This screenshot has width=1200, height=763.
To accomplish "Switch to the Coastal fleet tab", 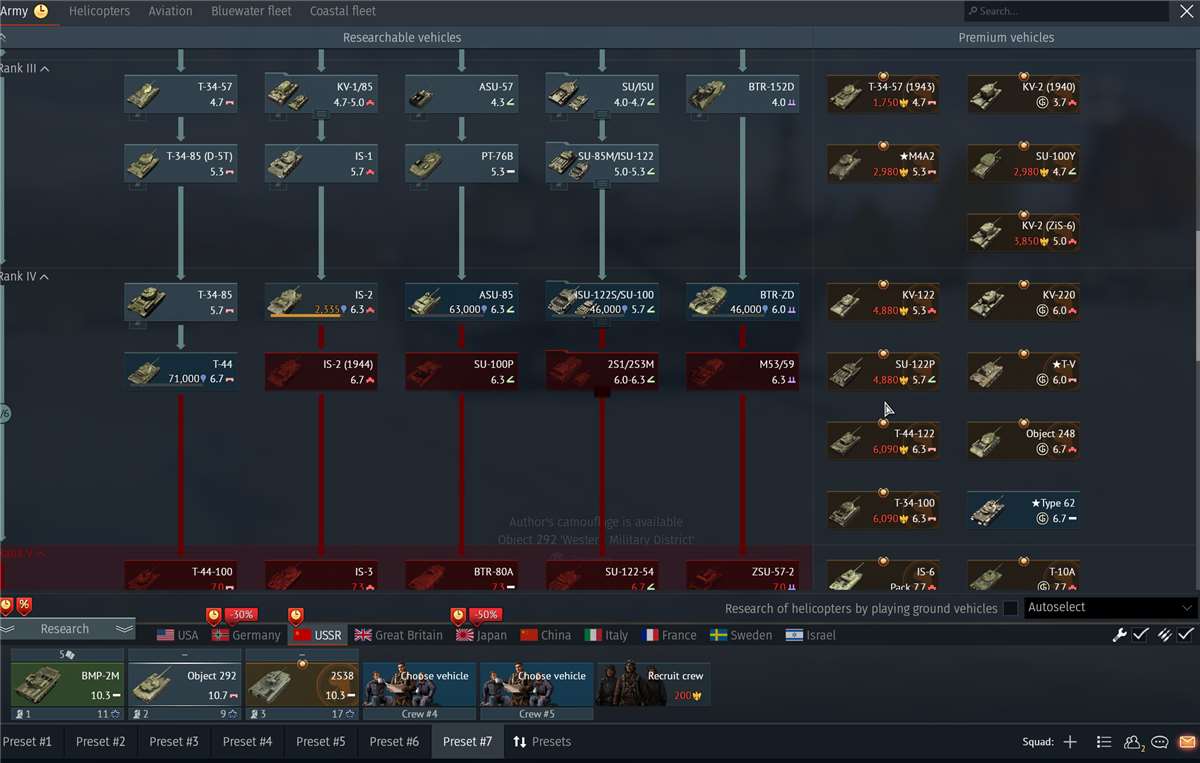I will [343, 11].
